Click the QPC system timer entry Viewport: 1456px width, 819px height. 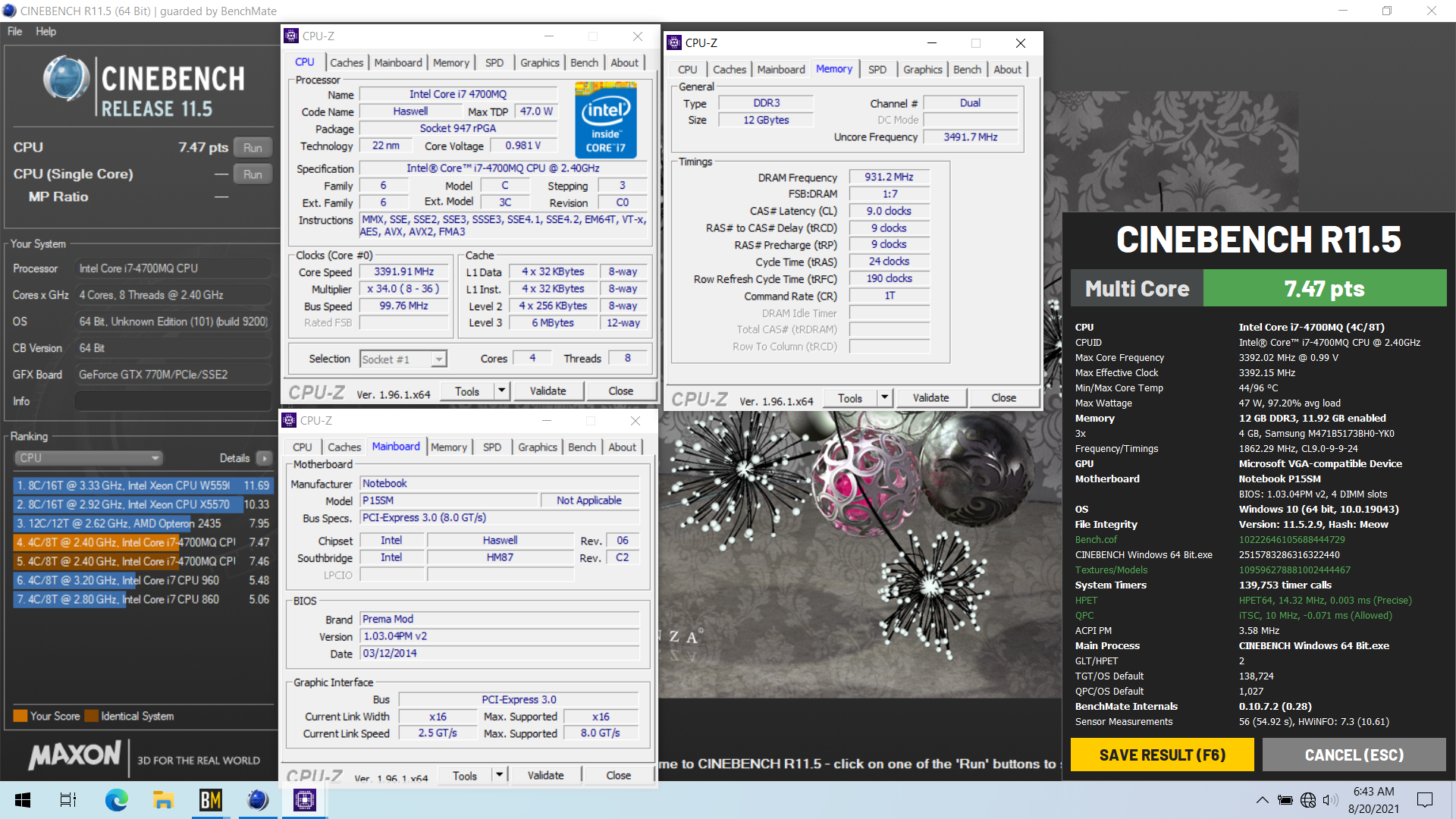pos(1084,616)
